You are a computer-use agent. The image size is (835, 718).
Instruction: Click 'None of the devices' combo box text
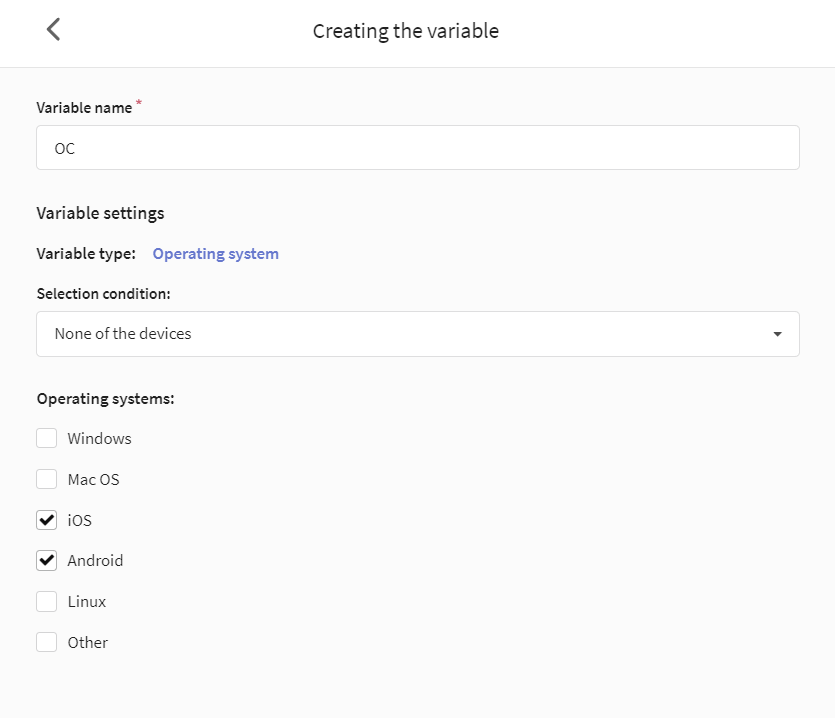(123, 334)
